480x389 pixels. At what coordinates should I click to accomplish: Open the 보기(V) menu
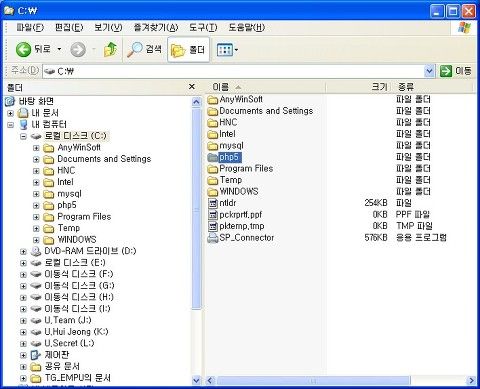(x=108, y=27)
